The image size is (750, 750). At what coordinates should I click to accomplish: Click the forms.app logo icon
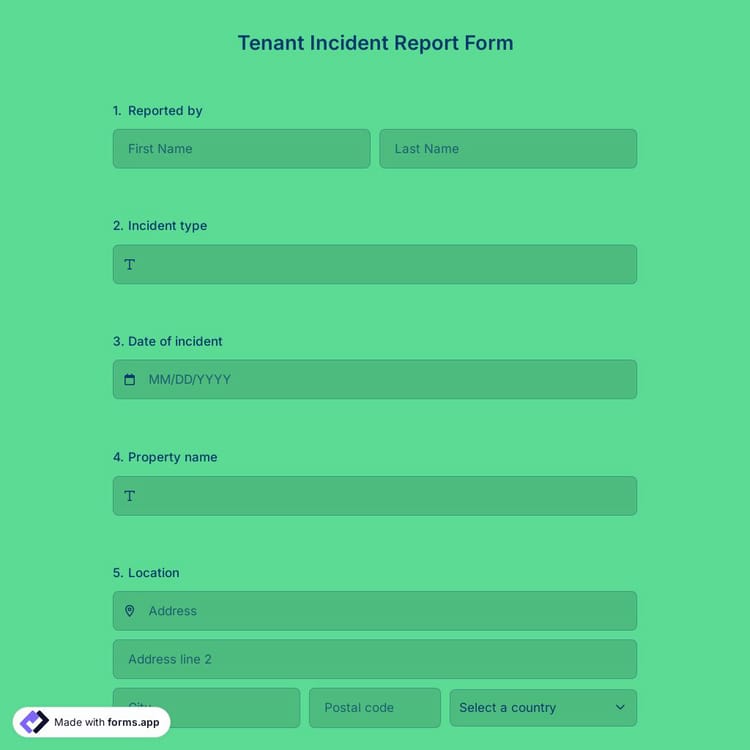click(34, 722)
